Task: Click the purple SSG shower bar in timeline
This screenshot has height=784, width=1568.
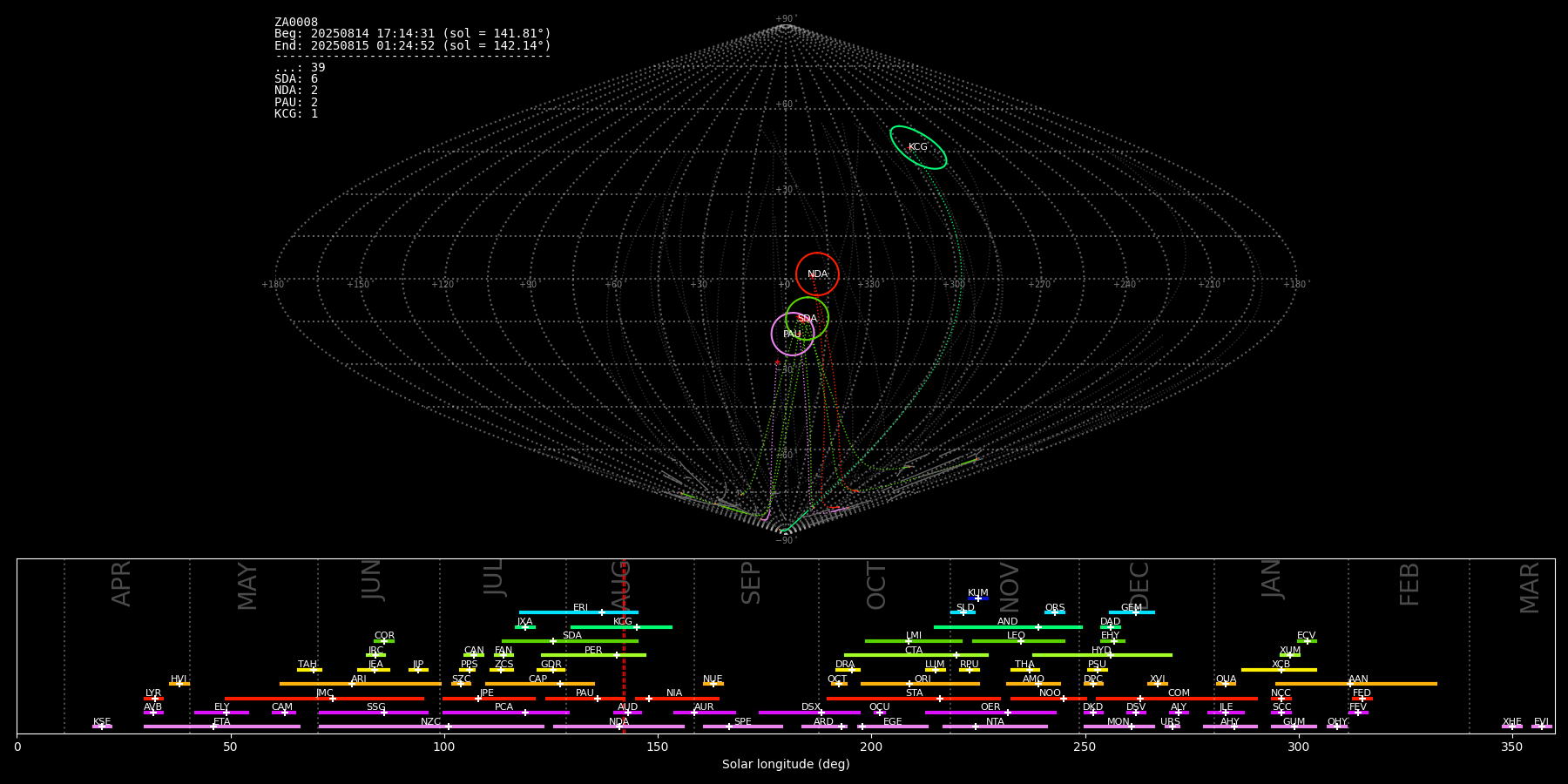Action: (373, 713)
